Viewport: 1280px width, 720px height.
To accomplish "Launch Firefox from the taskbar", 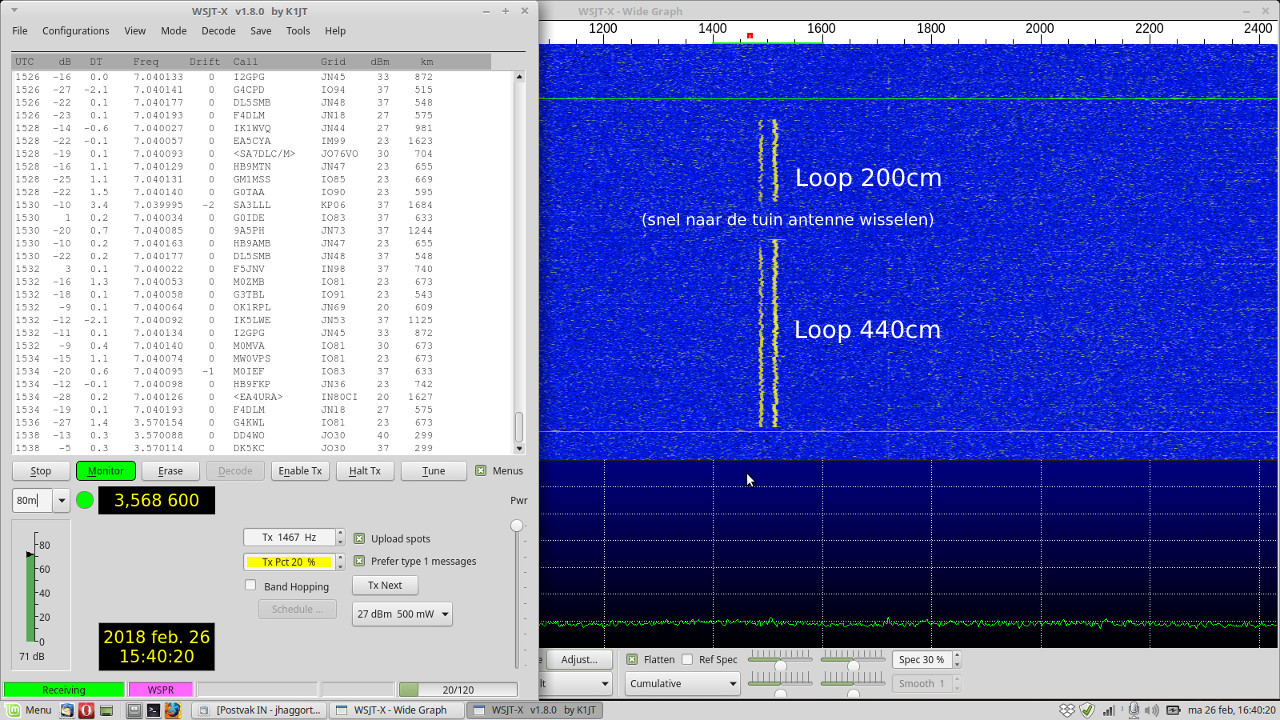I will point(172,710).
